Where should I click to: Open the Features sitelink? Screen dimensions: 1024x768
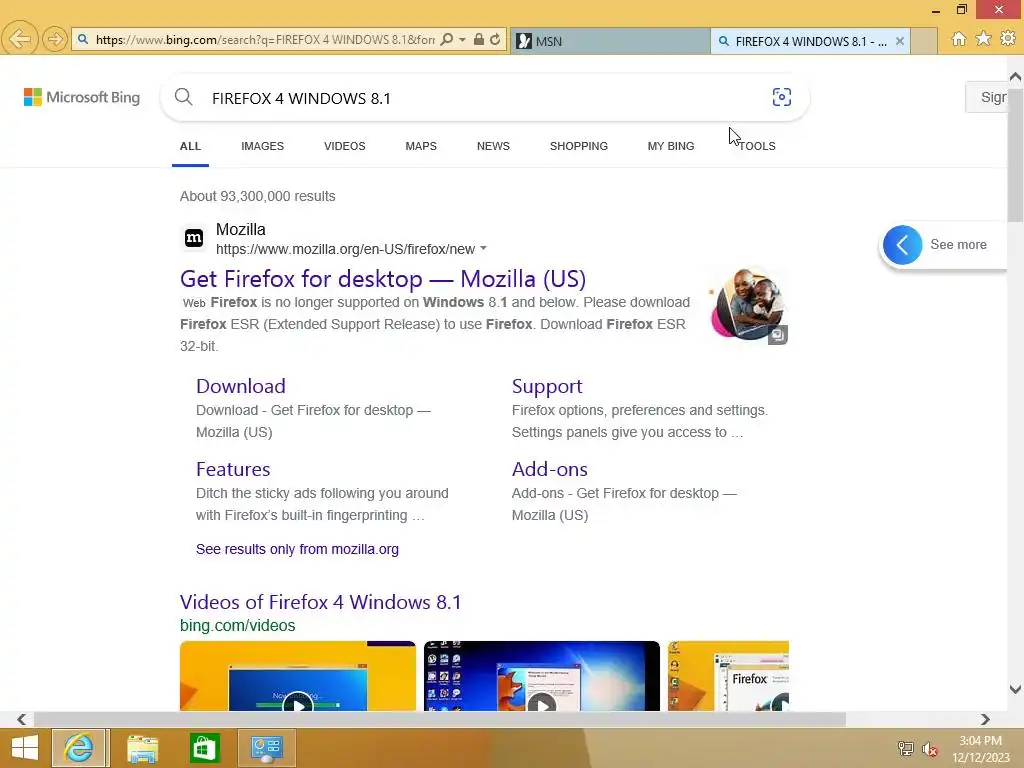coord(233,469)
